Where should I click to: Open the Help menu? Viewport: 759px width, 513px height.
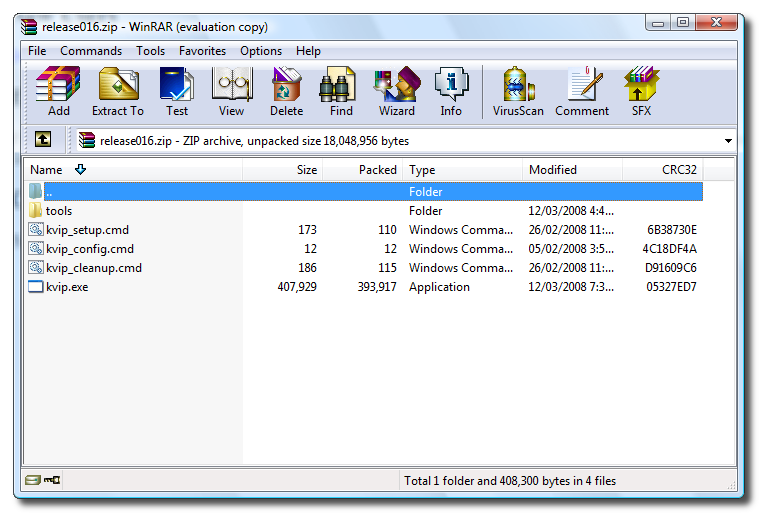coord(308,51)
